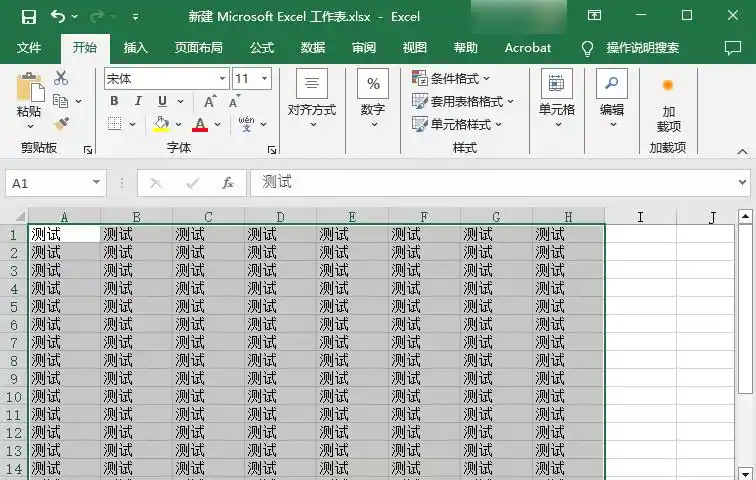756x480 pixels.
Task: Switch to the 插入 ribbon tab
Action: point(135,48)
